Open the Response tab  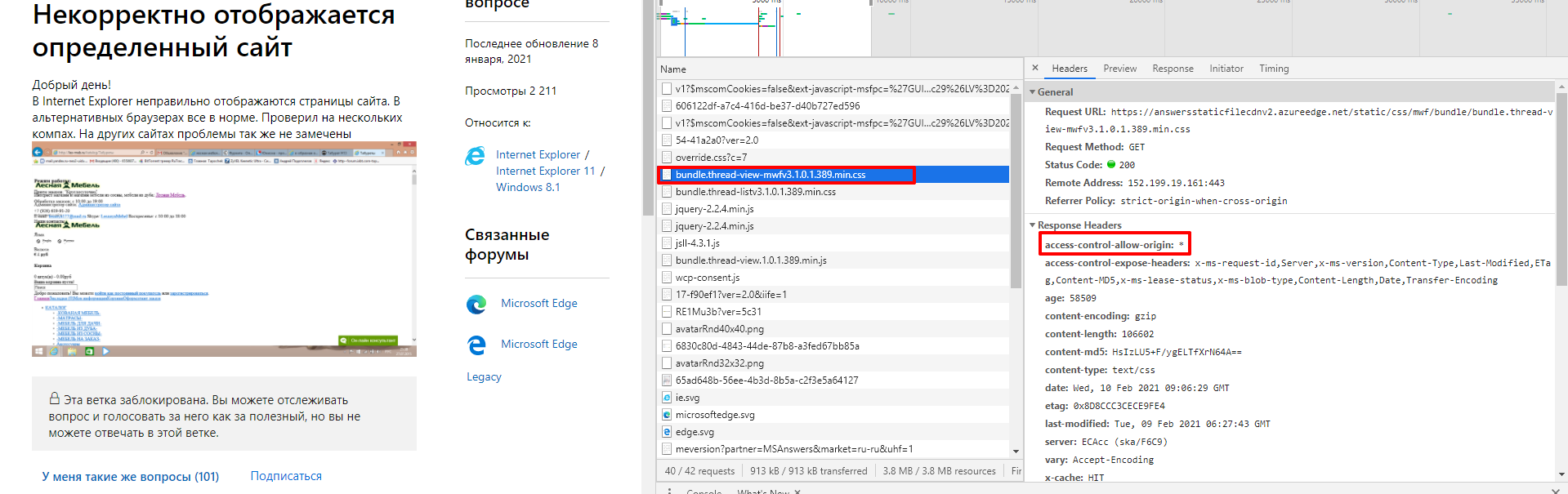point(1173,69)
